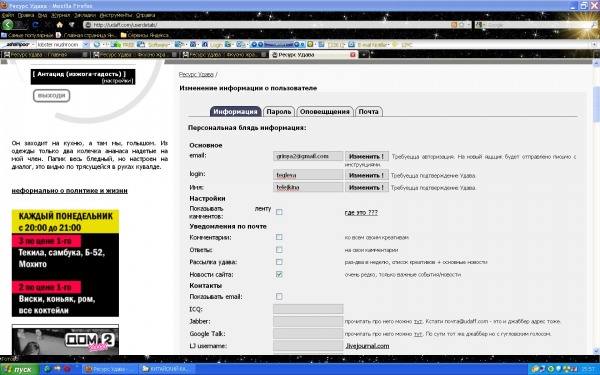Switch to КИТАЙСКИЙ КА... taskbar folder window
The image size is (600, 375).
tap(167, 369)
